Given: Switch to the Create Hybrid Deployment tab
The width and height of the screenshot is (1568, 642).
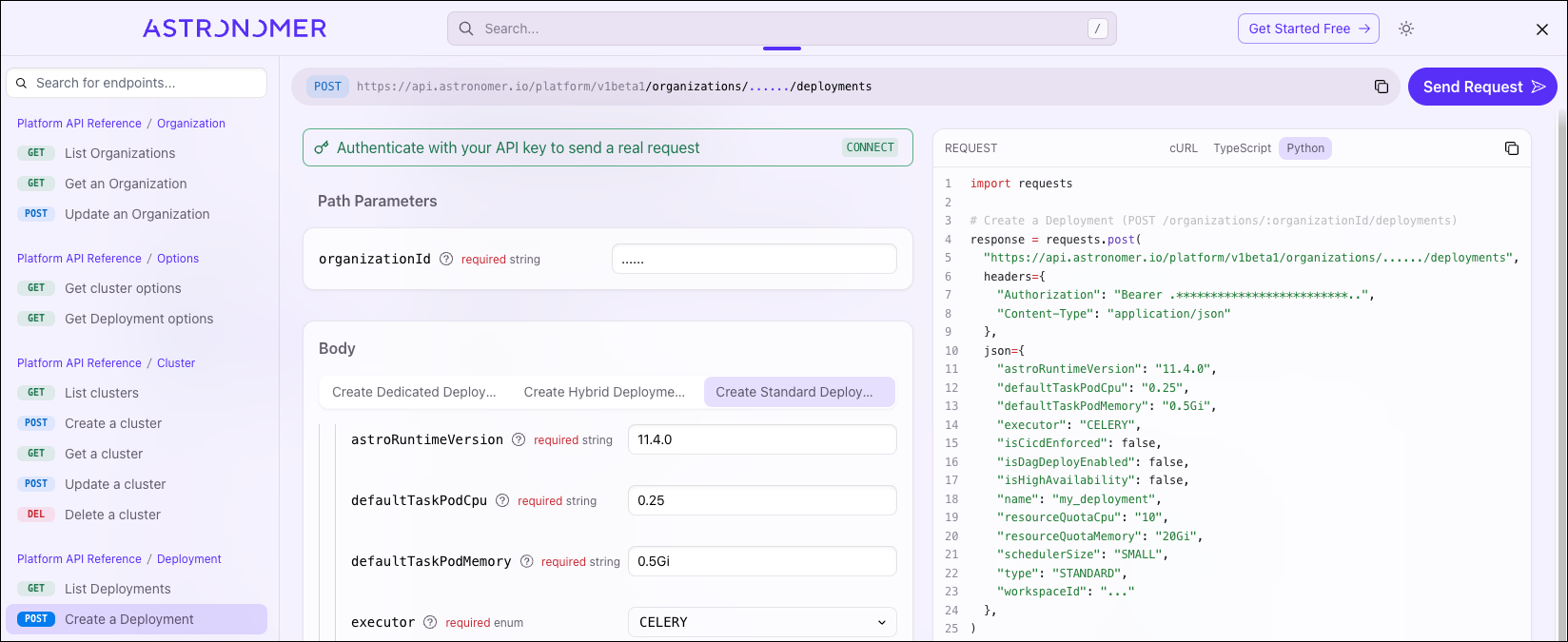Looking at the screenshot, I should tap(604, 392).
